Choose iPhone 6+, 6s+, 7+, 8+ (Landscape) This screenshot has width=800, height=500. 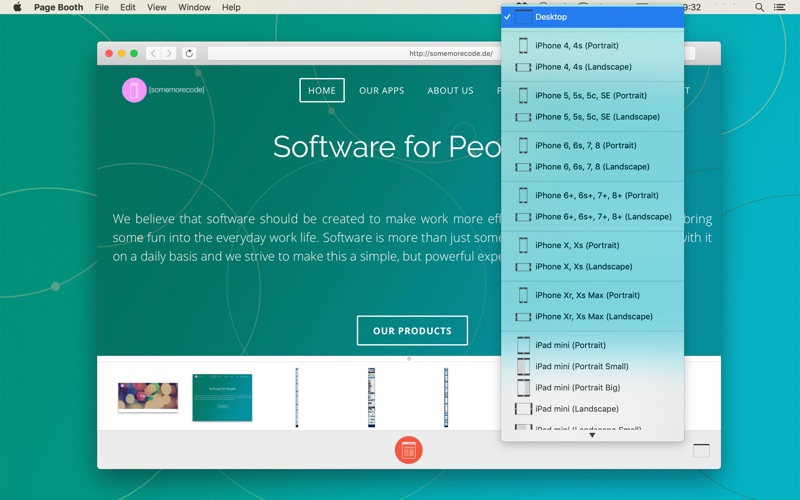click(x=592, y=217)
